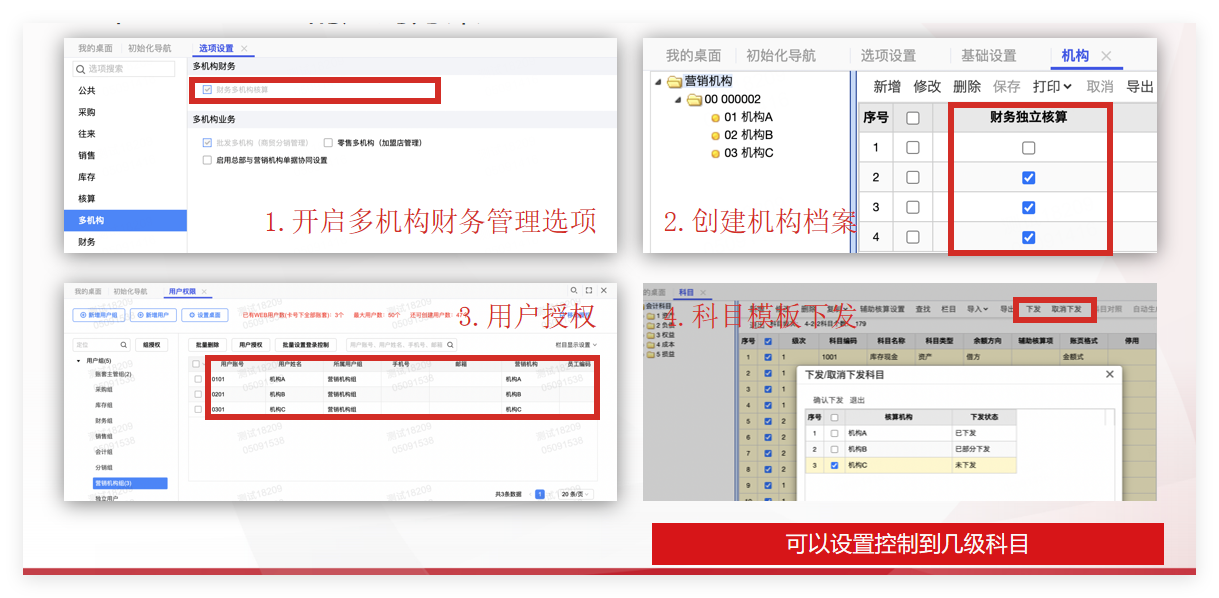The image size is (1219, 598).
Task: Click the 保存 icon to save institution changes
Action: coord(1006,87)
